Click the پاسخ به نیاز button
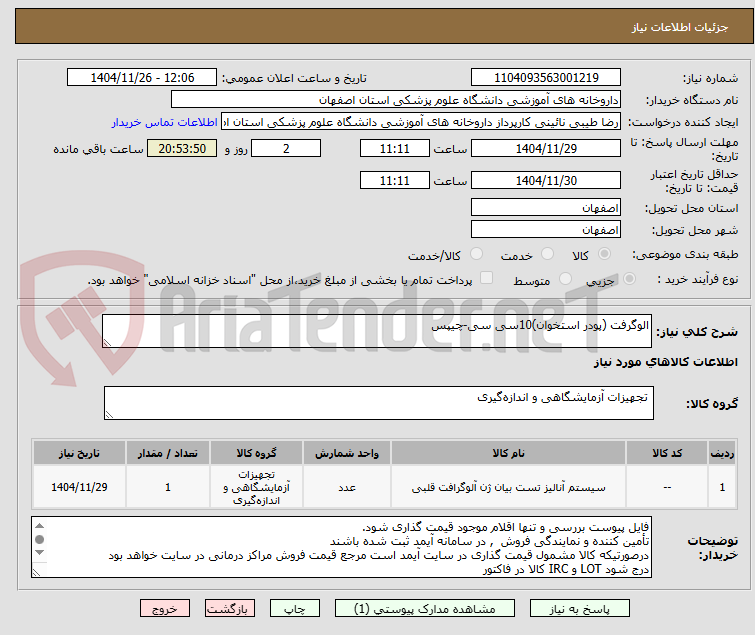The width and height of the screenshot is (755, 635). (580, 609)
